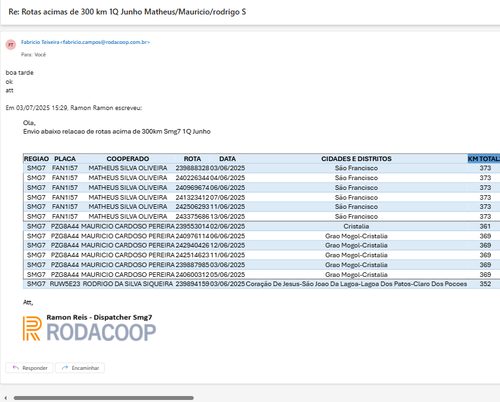This screenshot has height=402, width=500.
Task: Click route number 239894159
Action: point(192,284)
